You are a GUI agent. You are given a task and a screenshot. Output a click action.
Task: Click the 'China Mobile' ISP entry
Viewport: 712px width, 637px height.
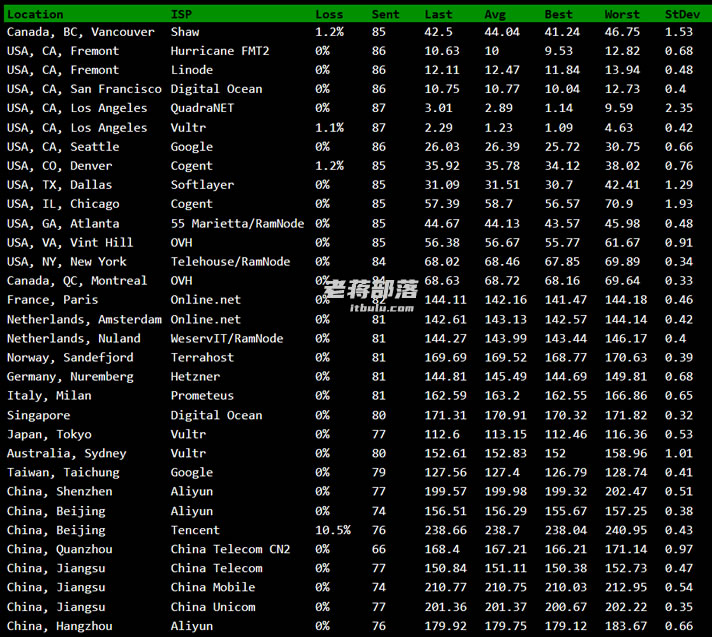click(213, 588)
